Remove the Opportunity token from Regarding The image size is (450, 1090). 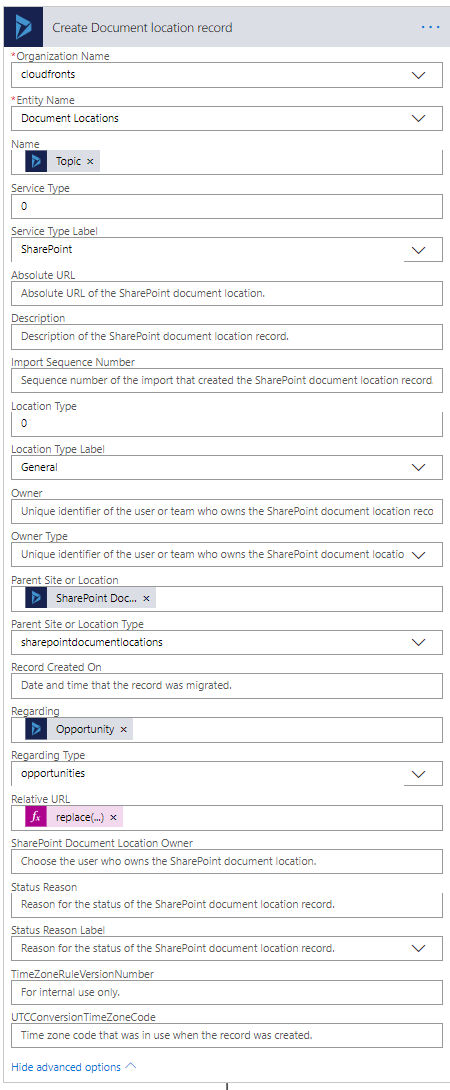click(x=123, y=729)
